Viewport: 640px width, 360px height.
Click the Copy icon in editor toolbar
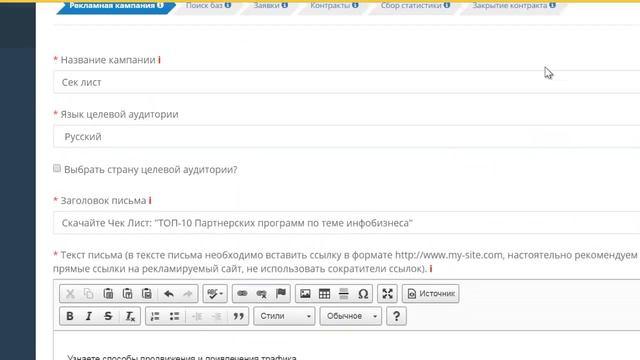pyautogui.click(x=89, y=293)
